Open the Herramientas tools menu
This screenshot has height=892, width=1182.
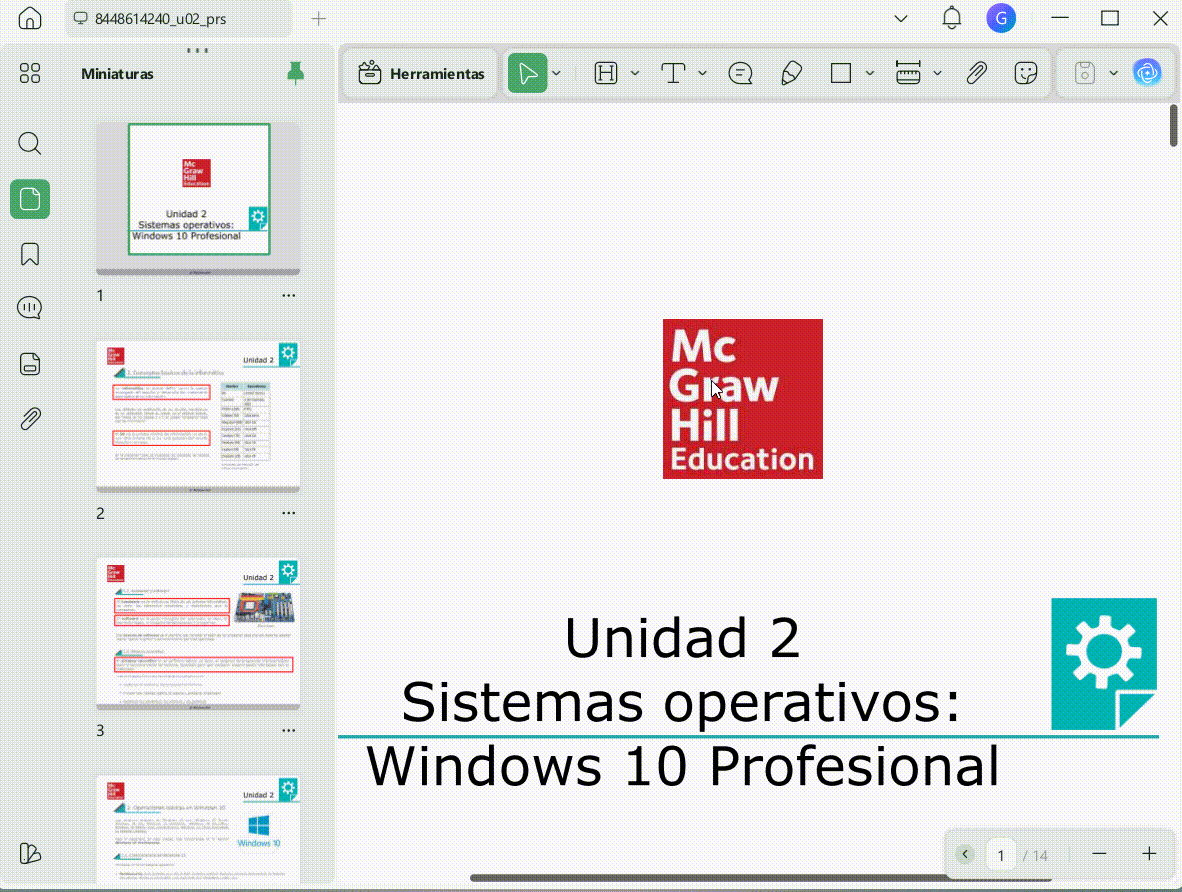pyautogui.click(x=421, y=73)
